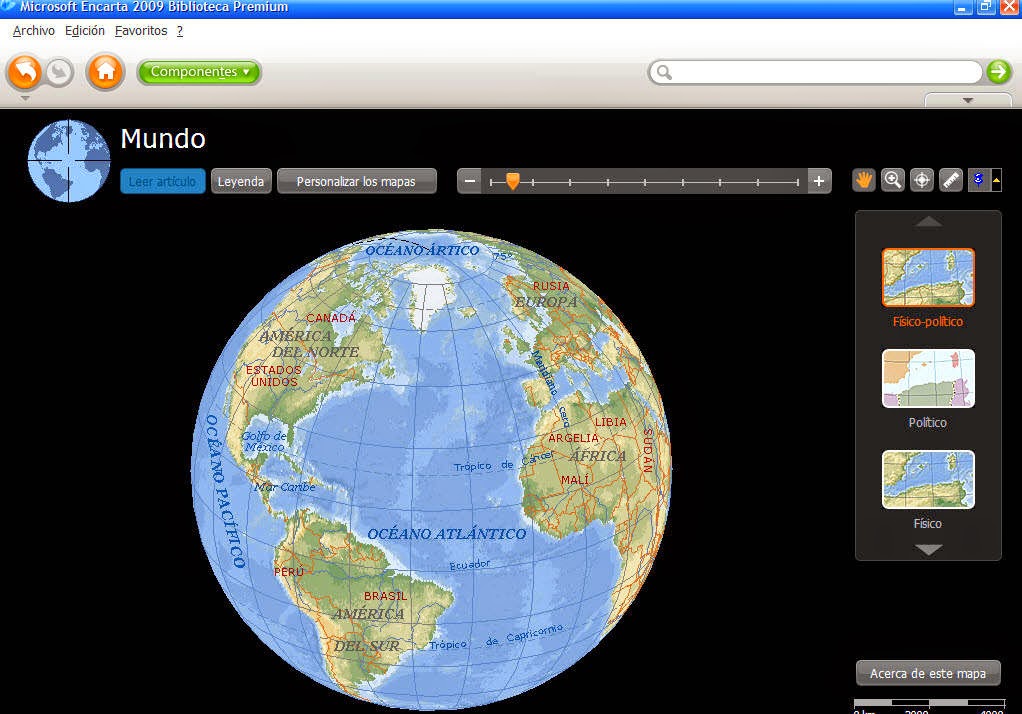Click the Mundo title text
1022x714 pixels.
163,138
